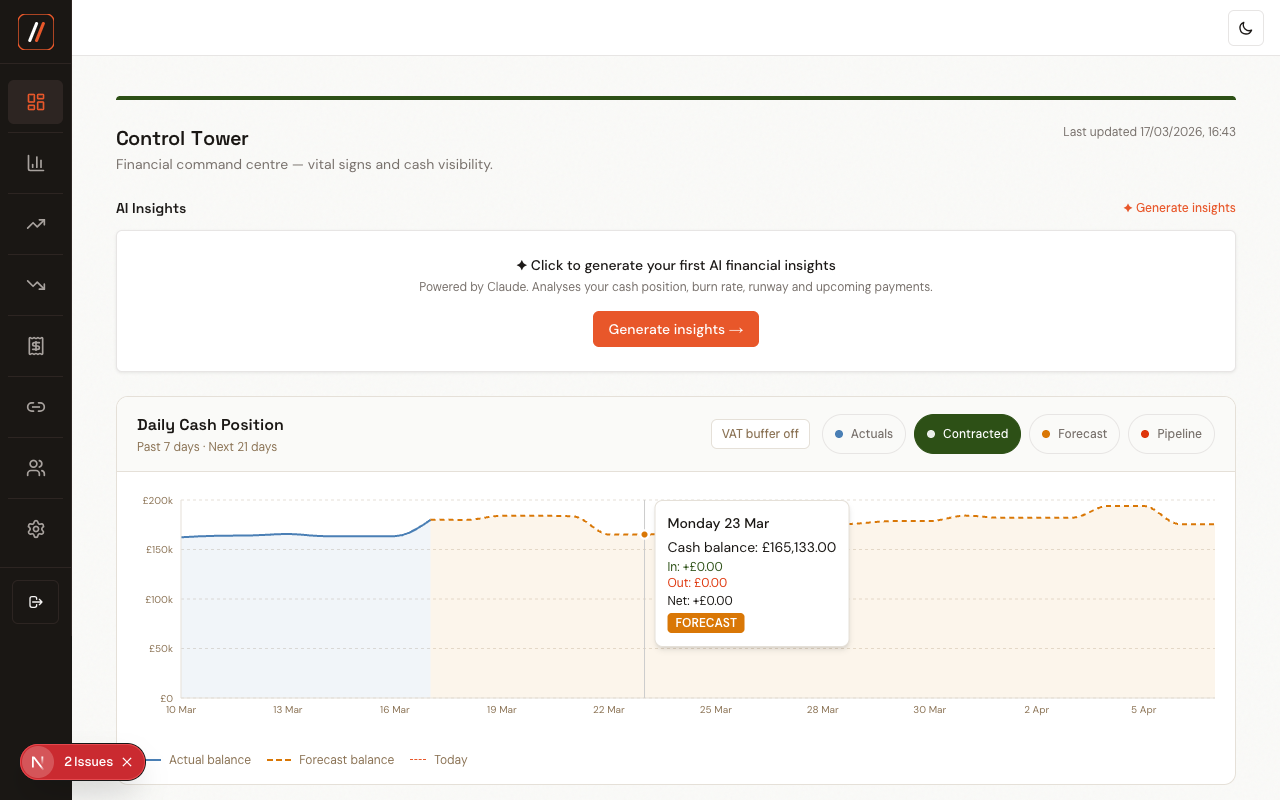Open the downward trend sidebar icon
This screenshot has height=800, width=1280.
(x=36, y=285)
